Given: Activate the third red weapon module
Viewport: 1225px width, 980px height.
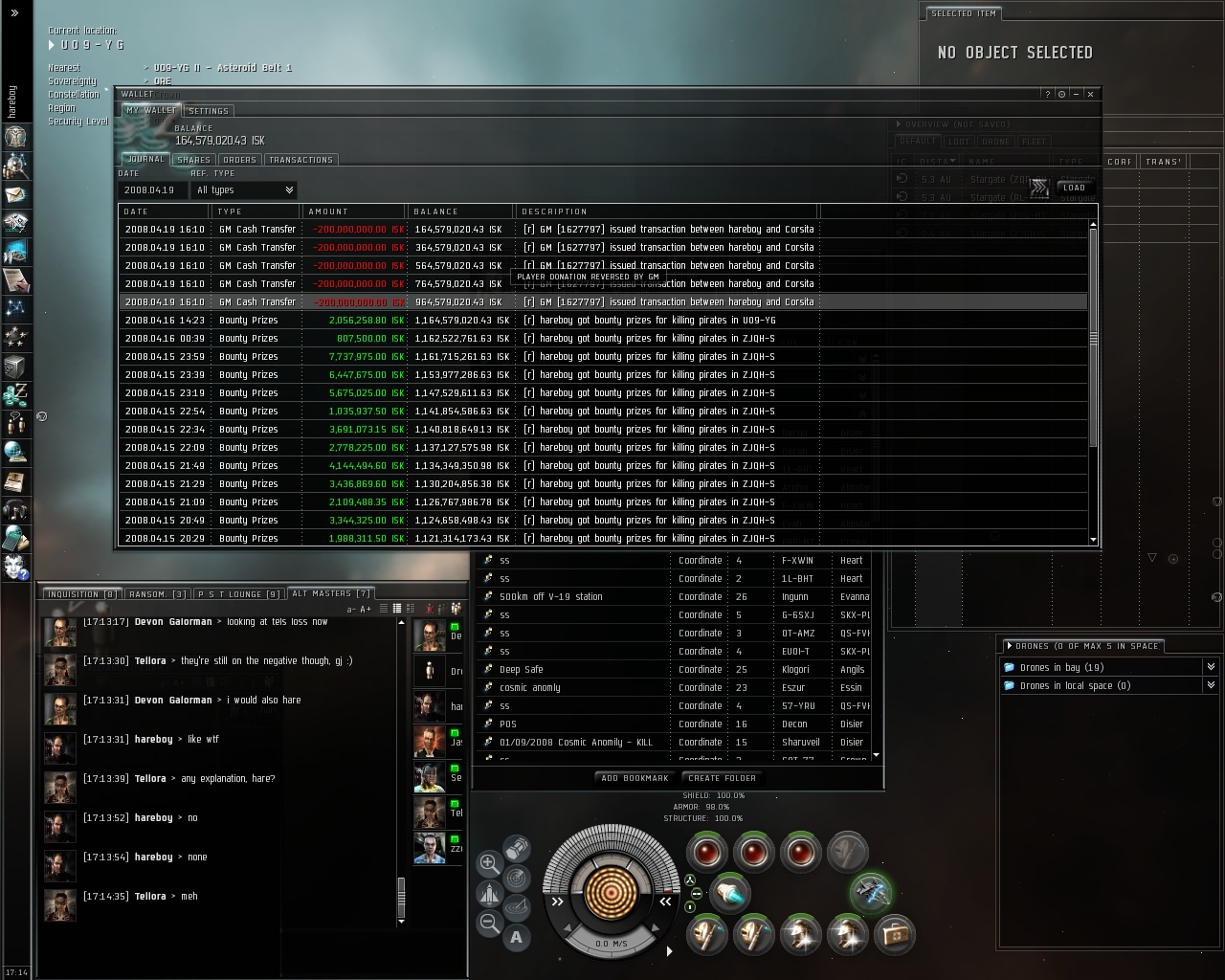Looking at the screenshot, I should (x=801, y=851).
